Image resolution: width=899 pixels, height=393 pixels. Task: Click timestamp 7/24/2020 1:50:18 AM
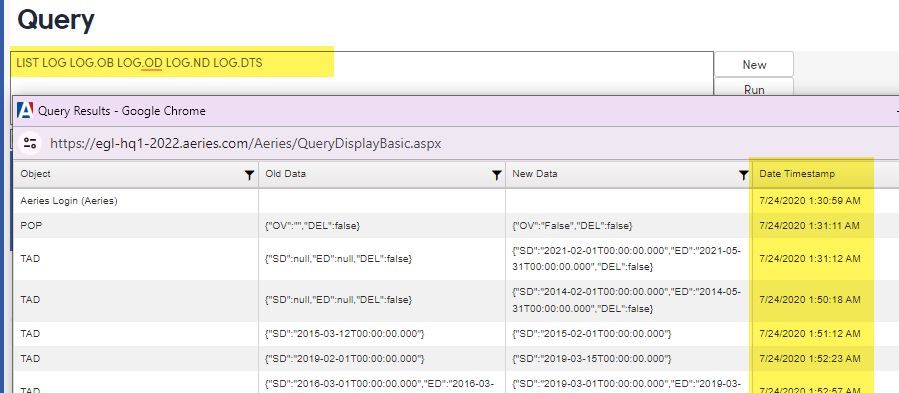[809, 299]
